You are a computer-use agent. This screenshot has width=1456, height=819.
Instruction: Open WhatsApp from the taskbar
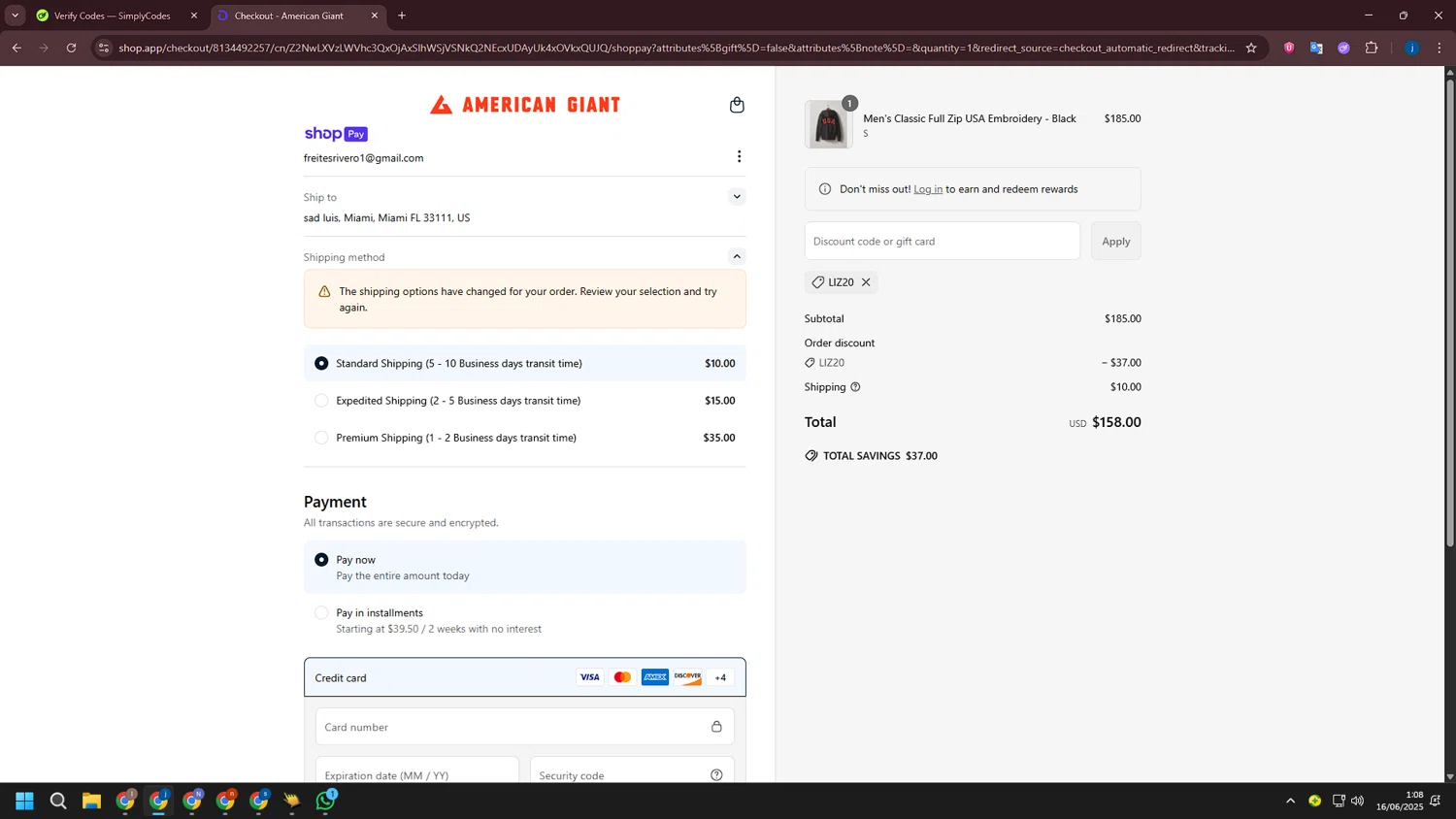pos(325,801)
